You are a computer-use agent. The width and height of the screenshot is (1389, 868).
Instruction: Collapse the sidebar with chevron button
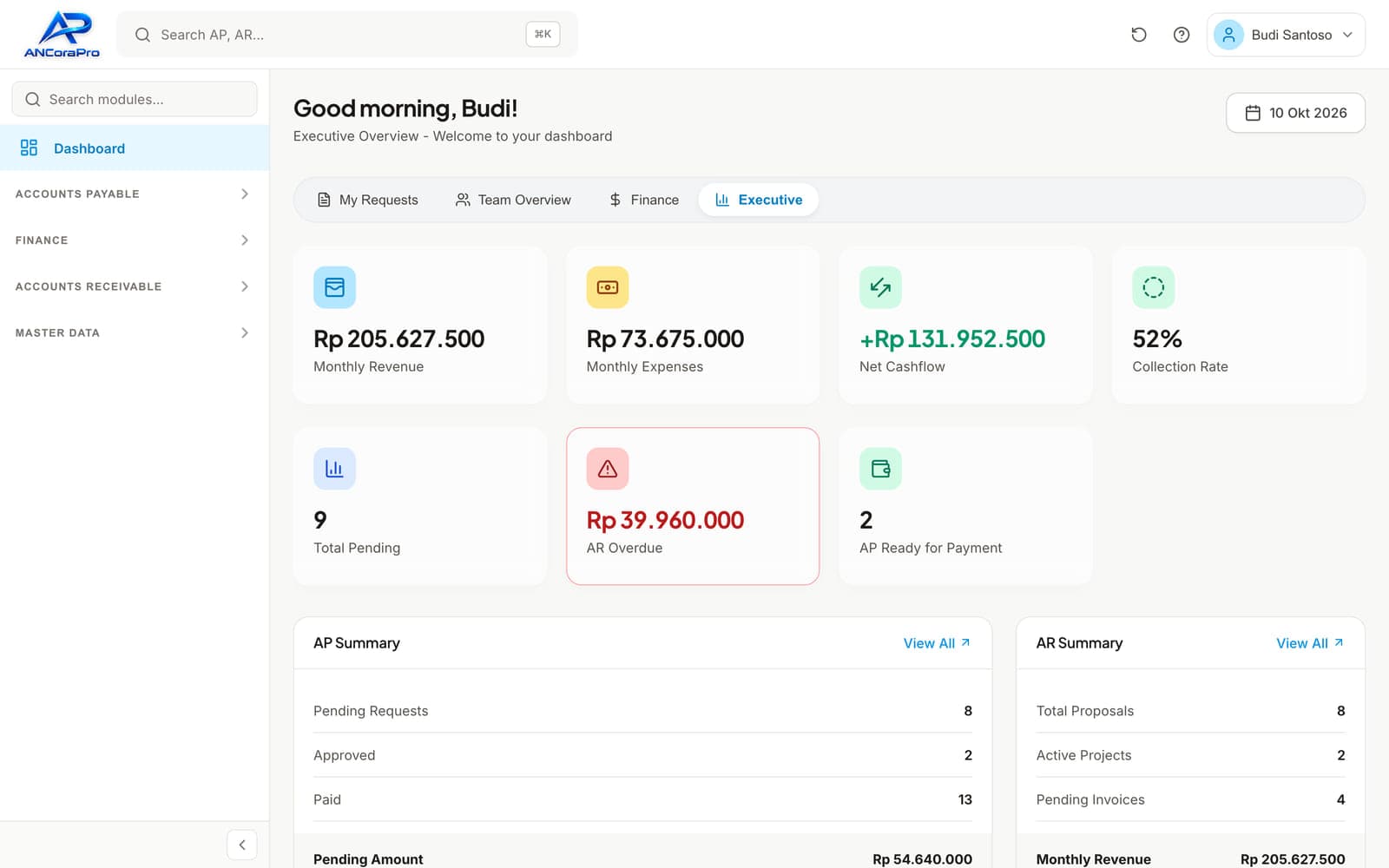(242, 845)
